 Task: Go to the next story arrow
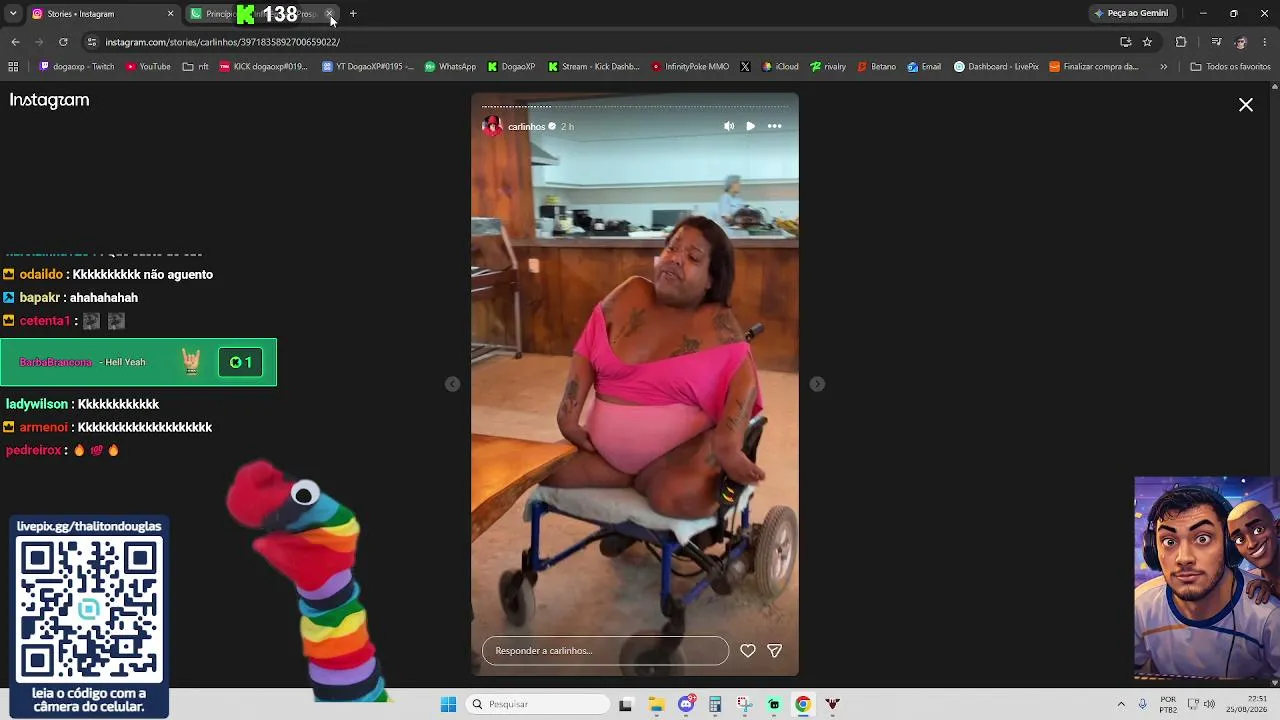pos(817,384)
